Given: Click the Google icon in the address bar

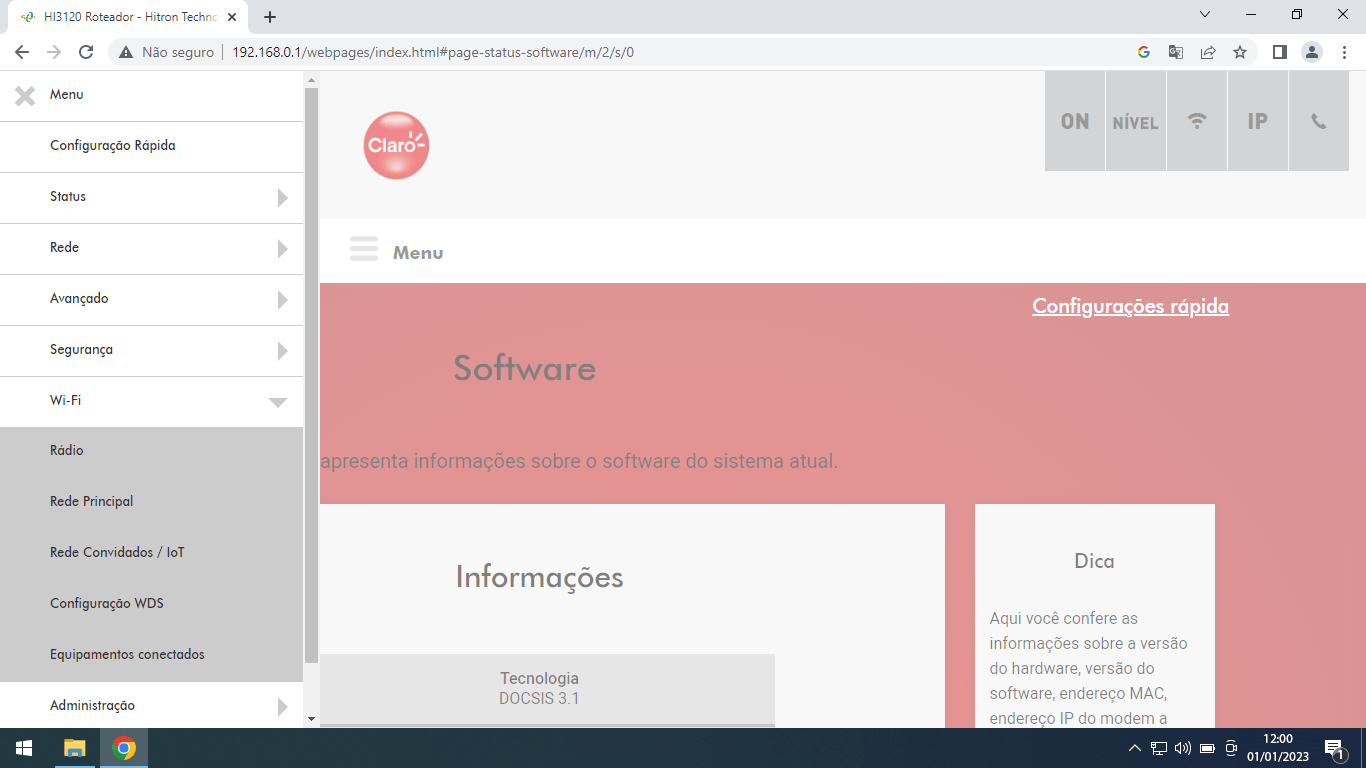Looking at the screenshot, I should pos(1144,52).
